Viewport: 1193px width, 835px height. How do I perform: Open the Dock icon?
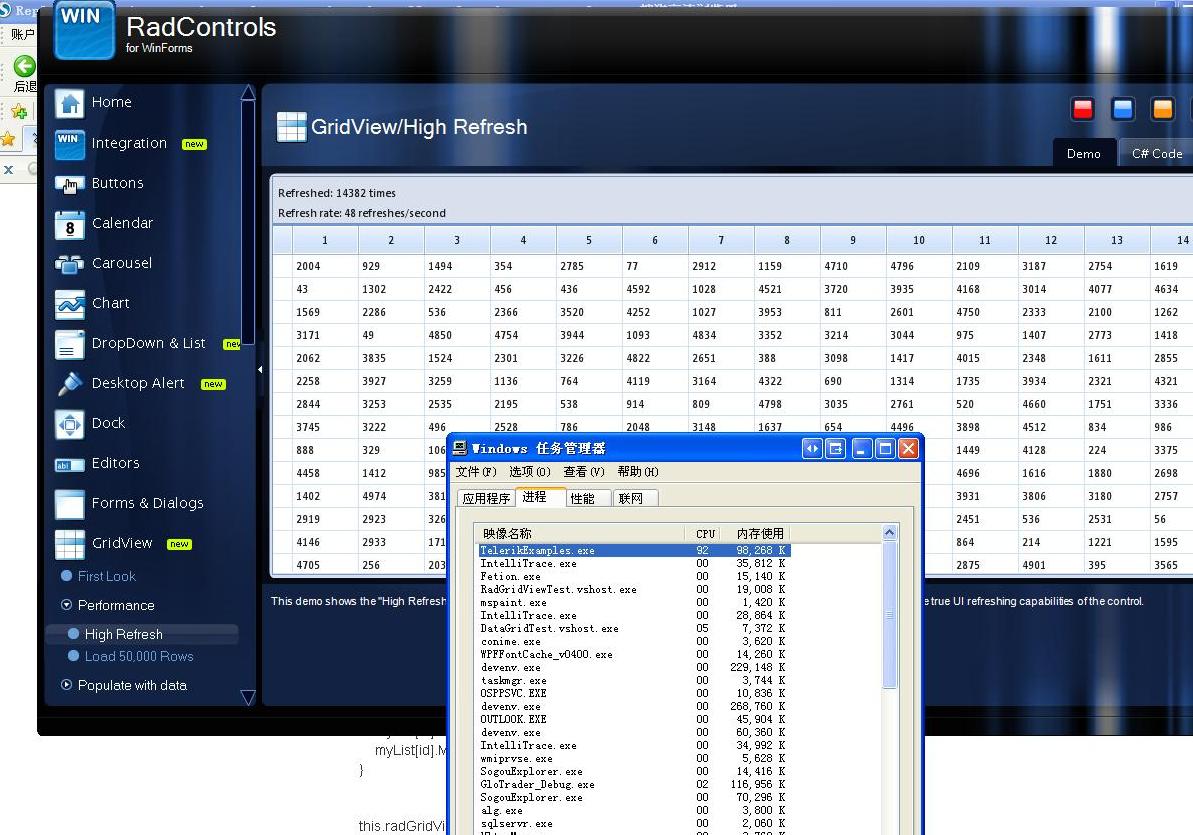coord(69,424)
